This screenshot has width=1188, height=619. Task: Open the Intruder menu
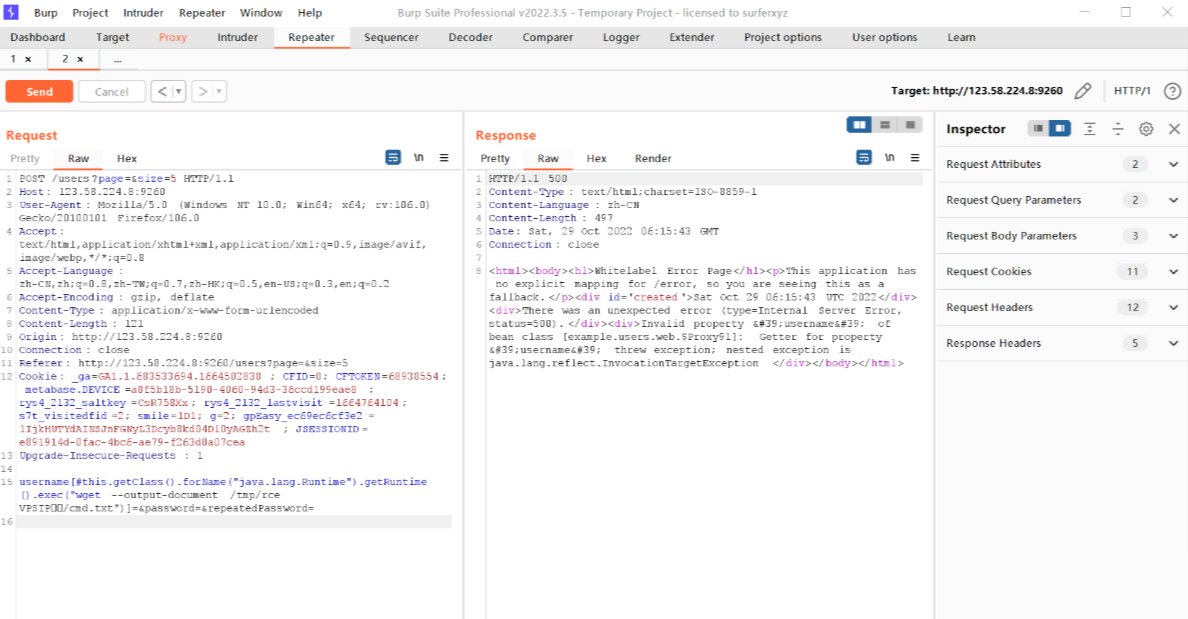click(143, 13)
